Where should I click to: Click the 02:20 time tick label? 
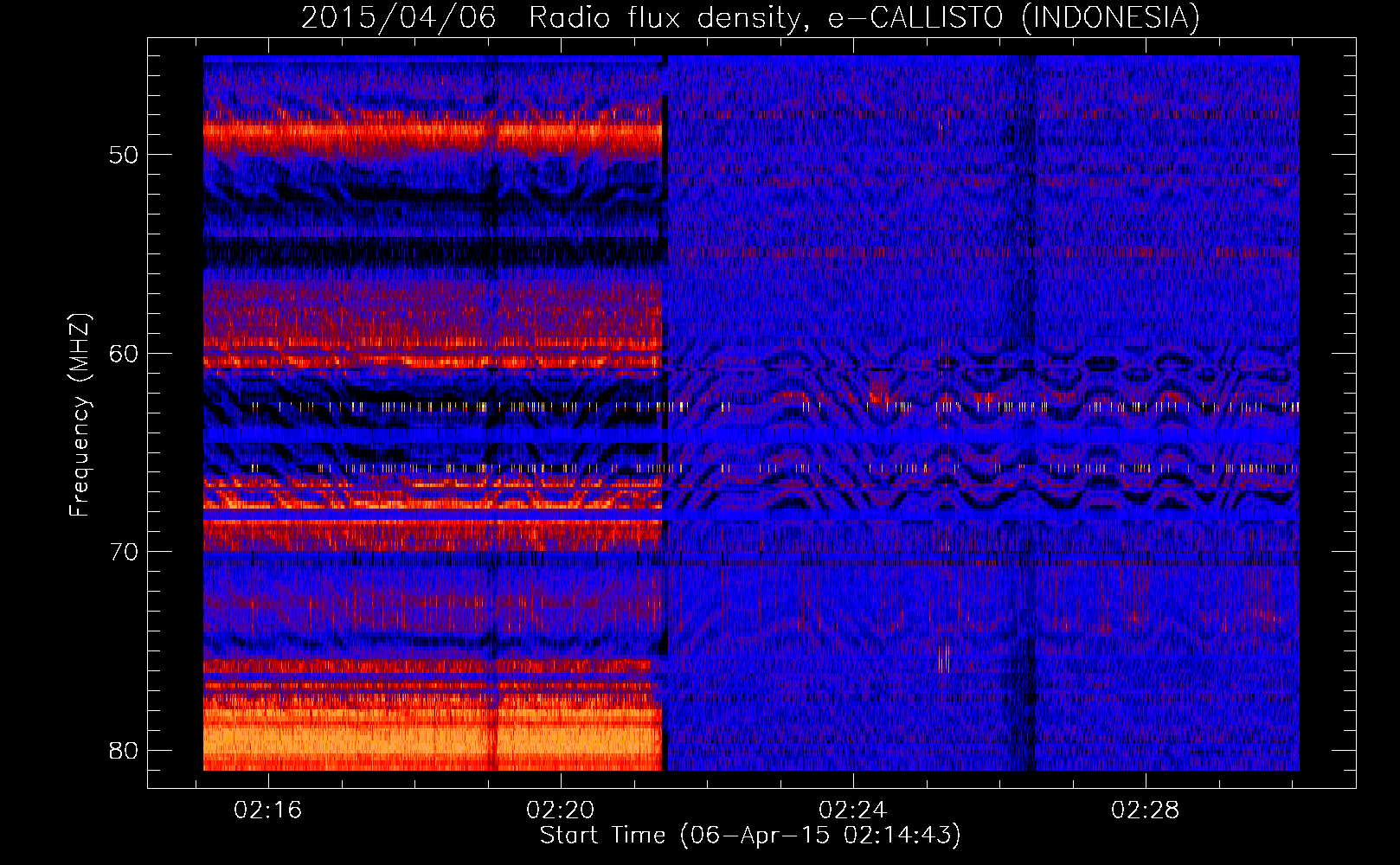561,810
